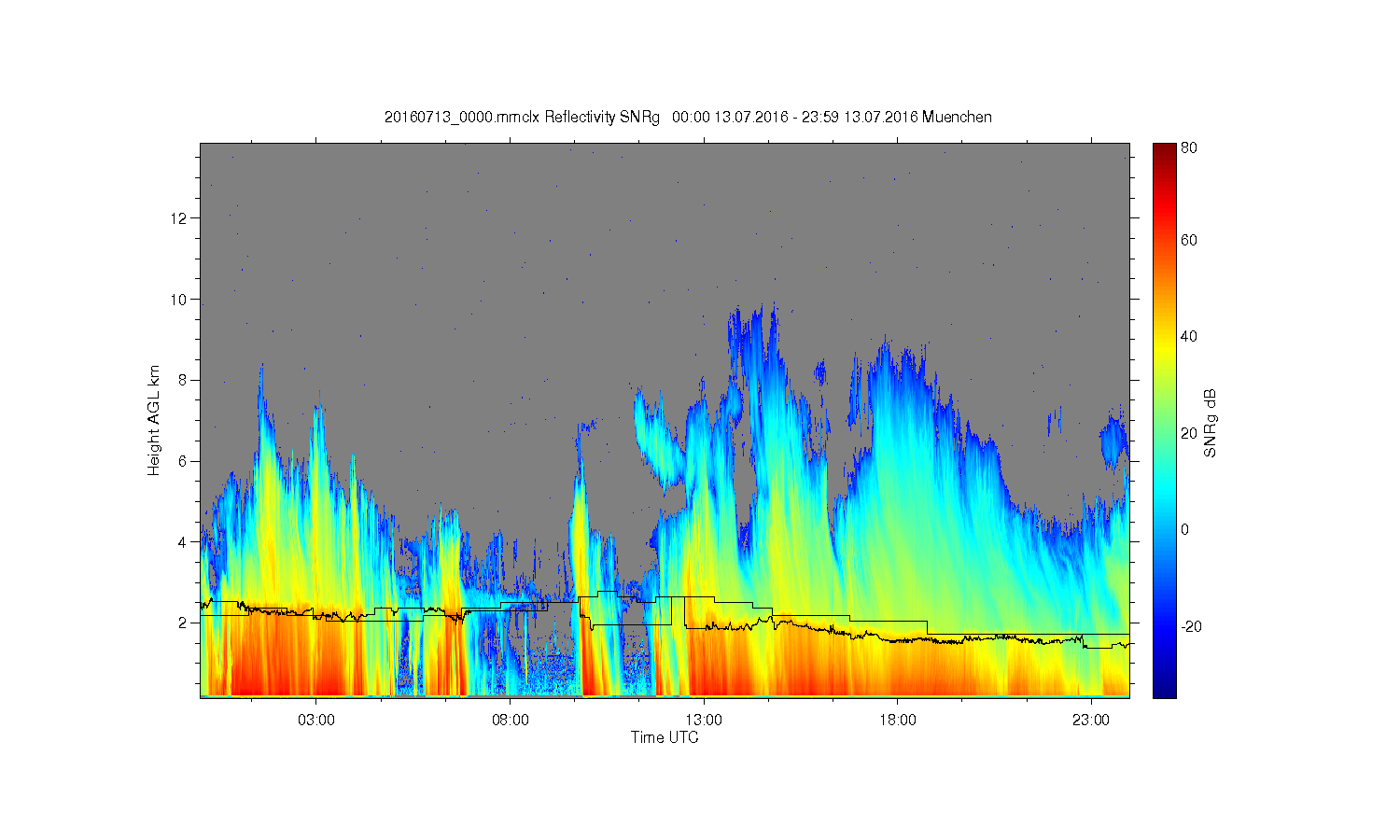Click the plot title mentioning Muenchen
Image resolution: width=1400 pixels, height=840 pixels.
point(688,118)
